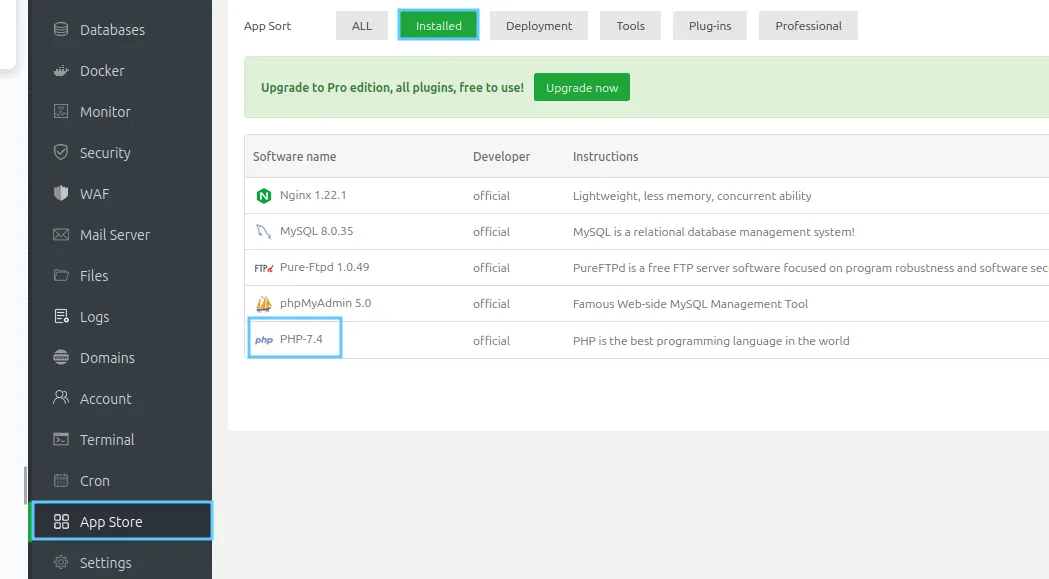Image resolution: width=1049 pixels, height=579 pixels.
Task: Click 'official' developer in PHP-7.4 row
Action: point(491,341)
